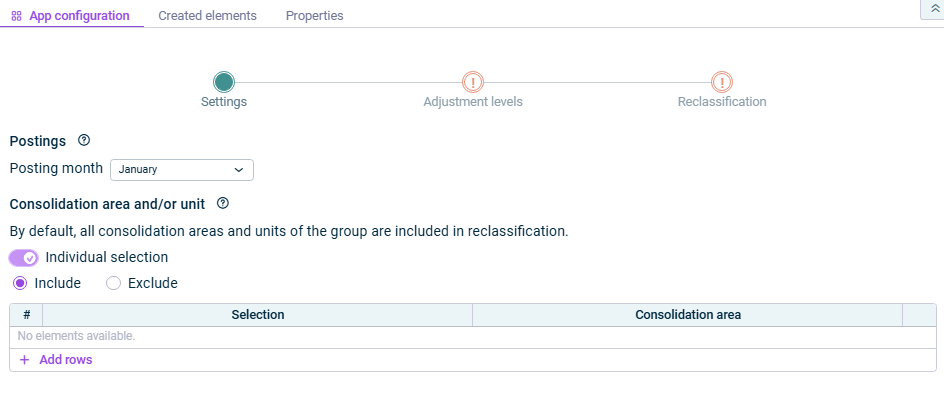Click the App configuration grid icon
This screenshot has height=406, width=944.
[16, 16]
